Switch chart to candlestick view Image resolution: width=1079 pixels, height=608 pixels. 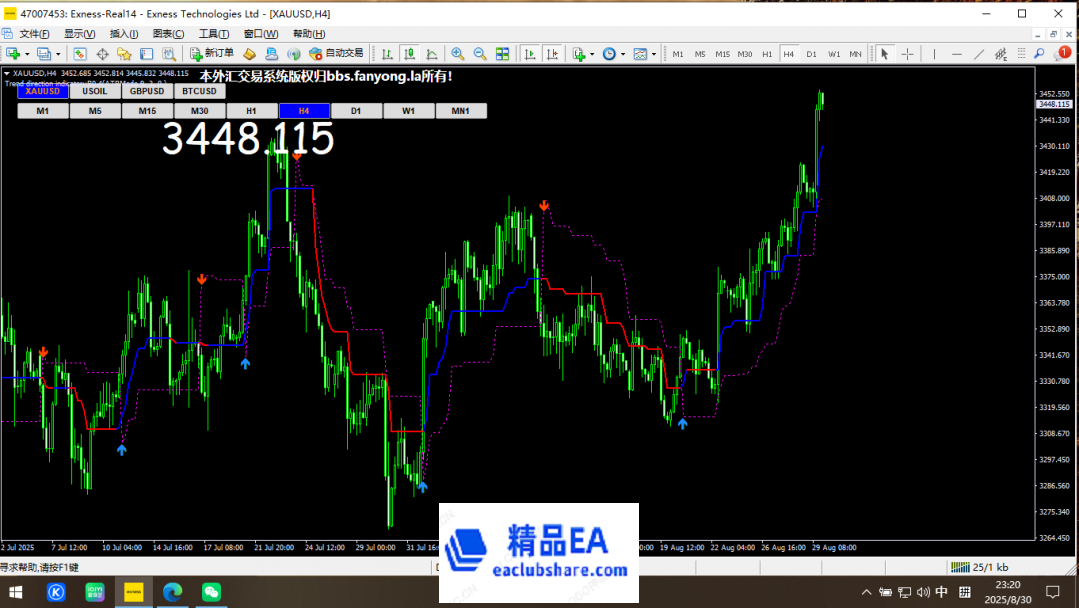pos(409,53)
